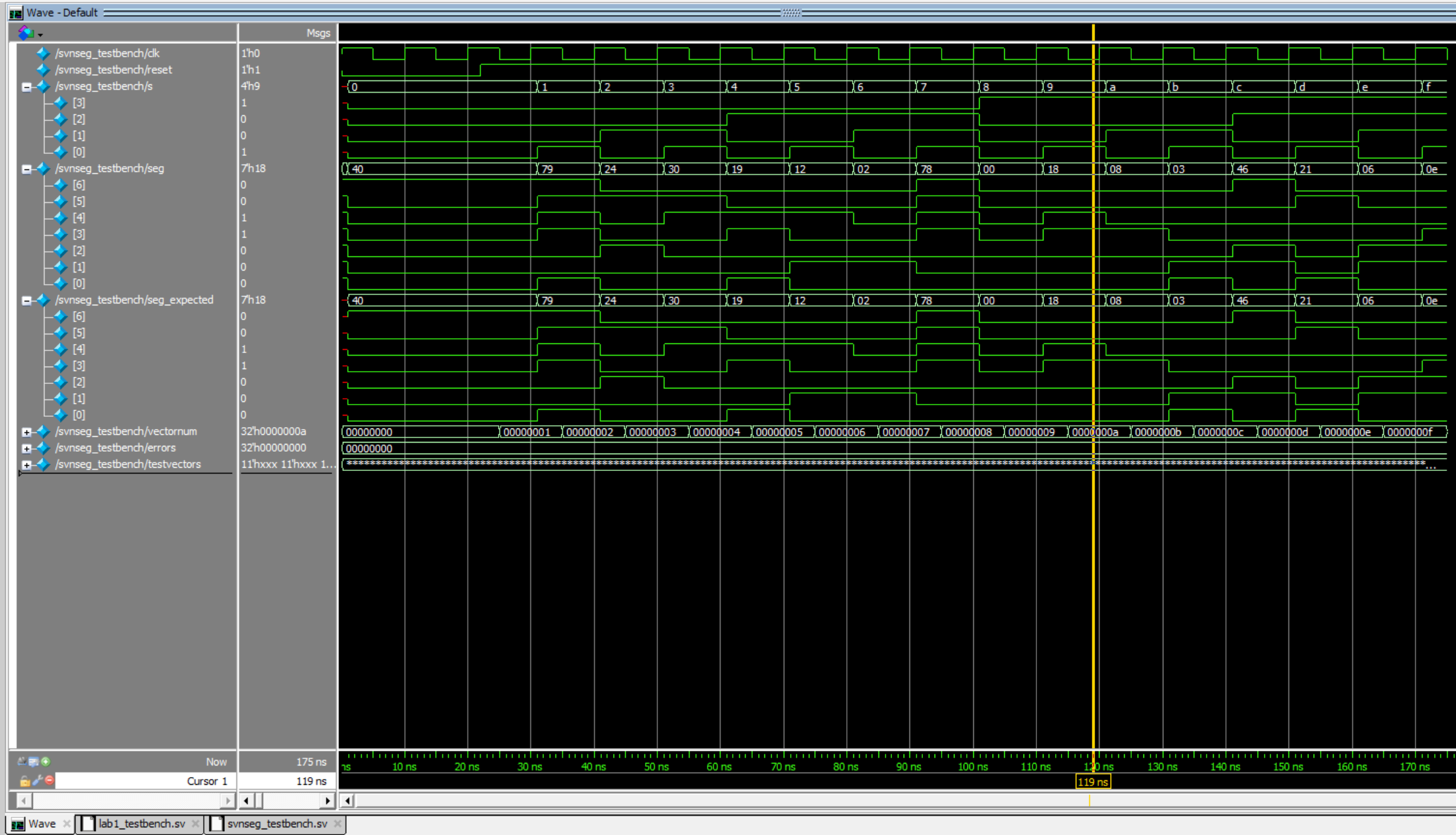Click the red Delete Cursor icon

pos(50,781)
